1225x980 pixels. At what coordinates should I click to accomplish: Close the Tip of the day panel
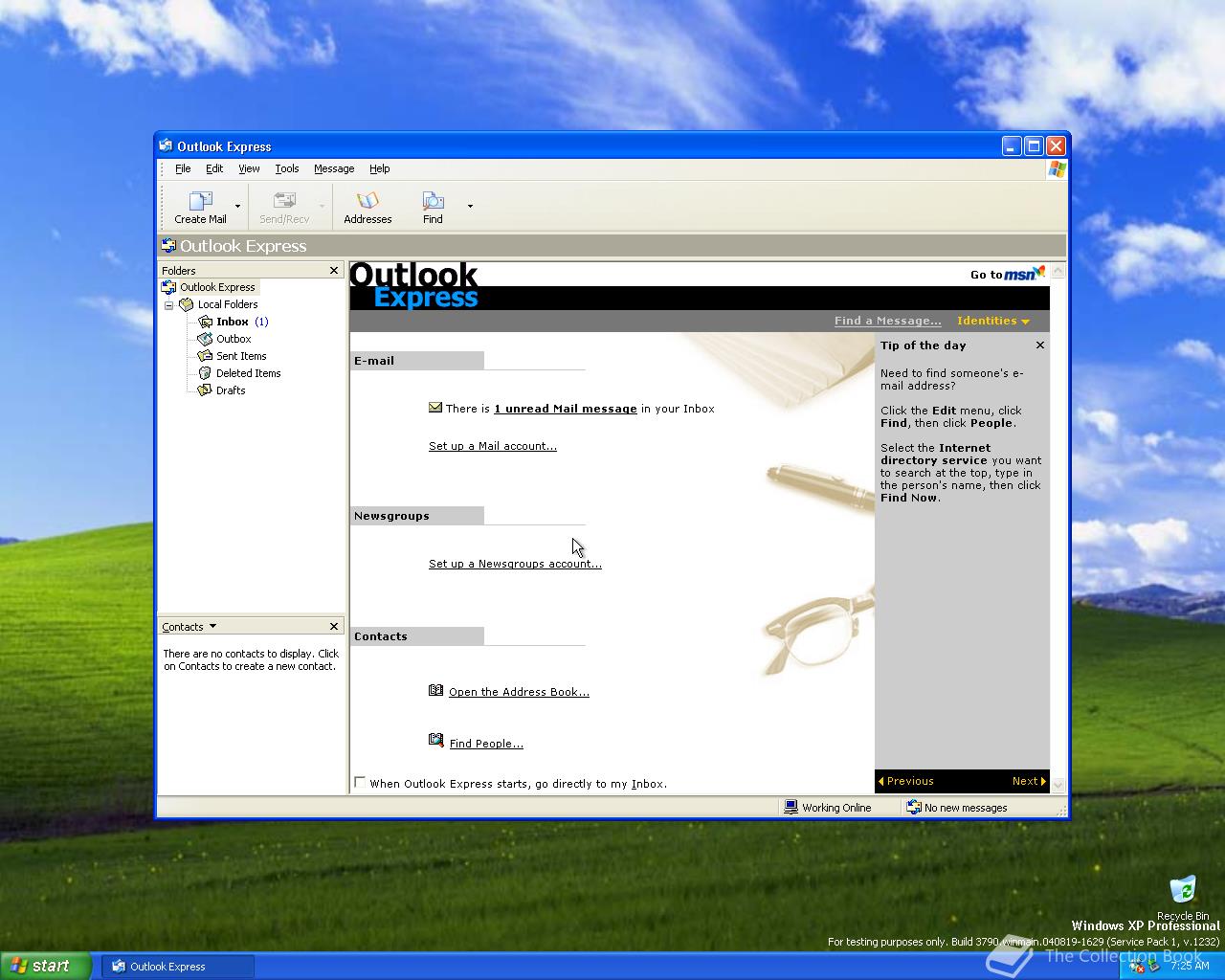1040,345
